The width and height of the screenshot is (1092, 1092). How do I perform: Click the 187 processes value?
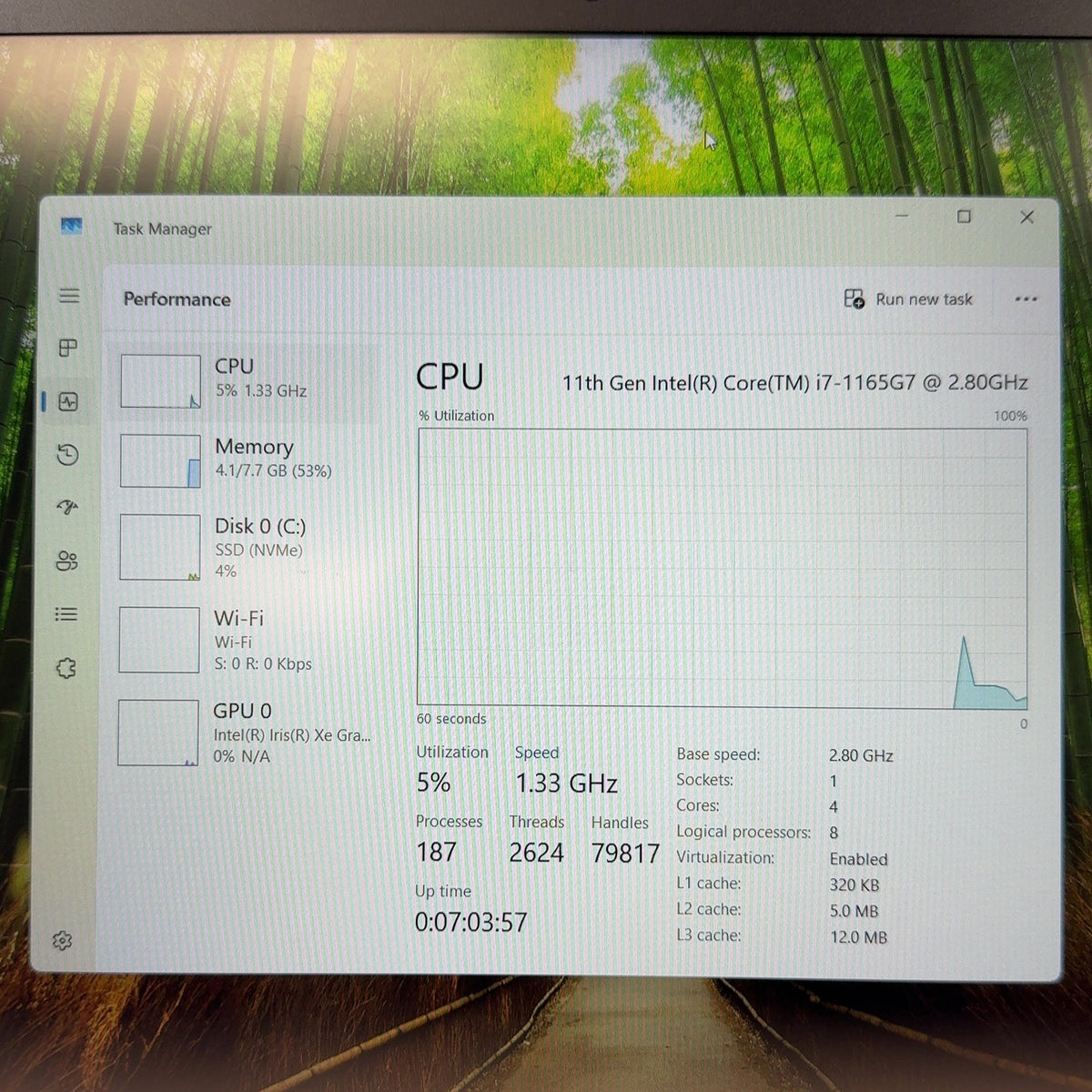click(436, 852)
